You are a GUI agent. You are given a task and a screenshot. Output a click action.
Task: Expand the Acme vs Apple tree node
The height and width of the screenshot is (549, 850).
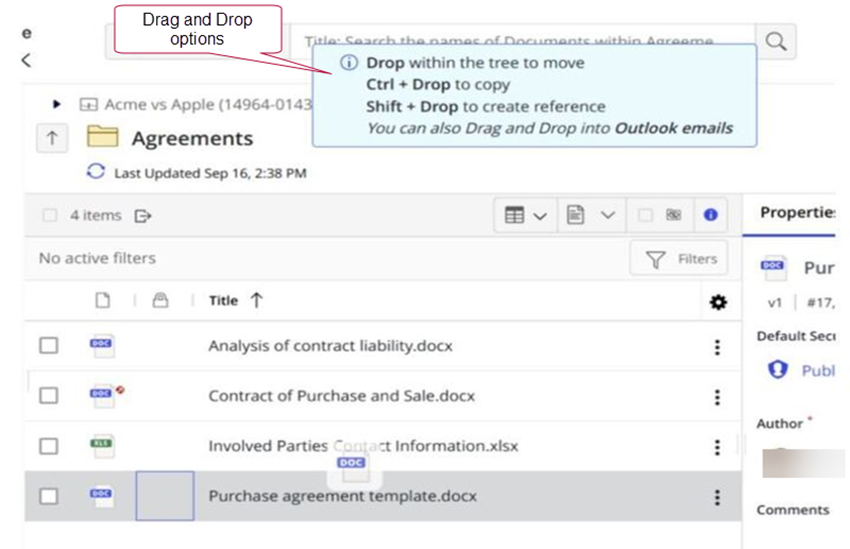click(57, 104)
